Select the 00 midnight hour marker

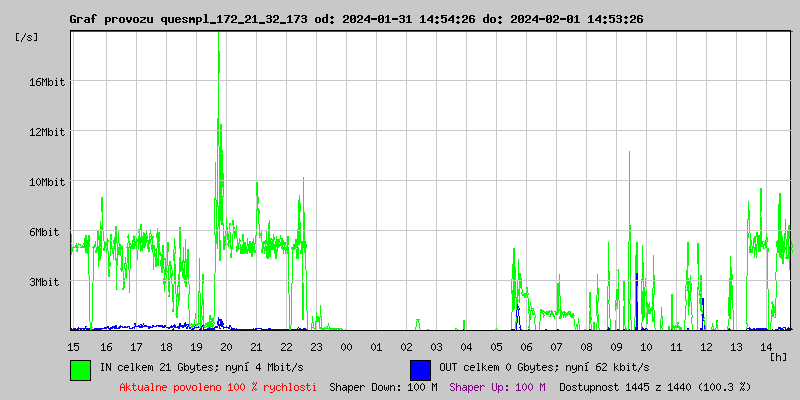point(346,347)
